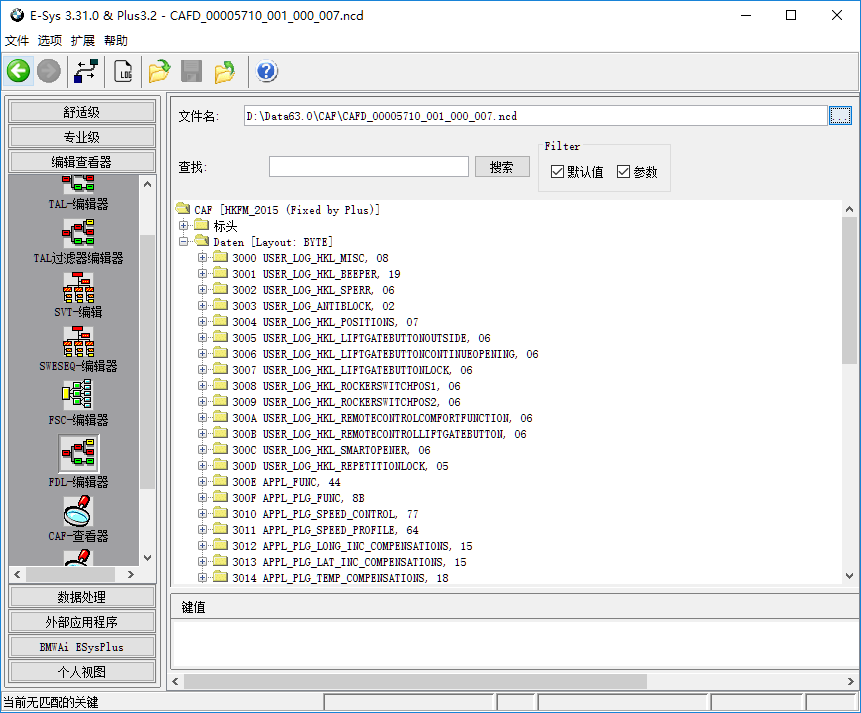This screenshot has height=713, width=861.
Task: Select row 3008 USER_LOG_HKL_ROCKERSWITCHPOS1
Action: click(346, 386)
